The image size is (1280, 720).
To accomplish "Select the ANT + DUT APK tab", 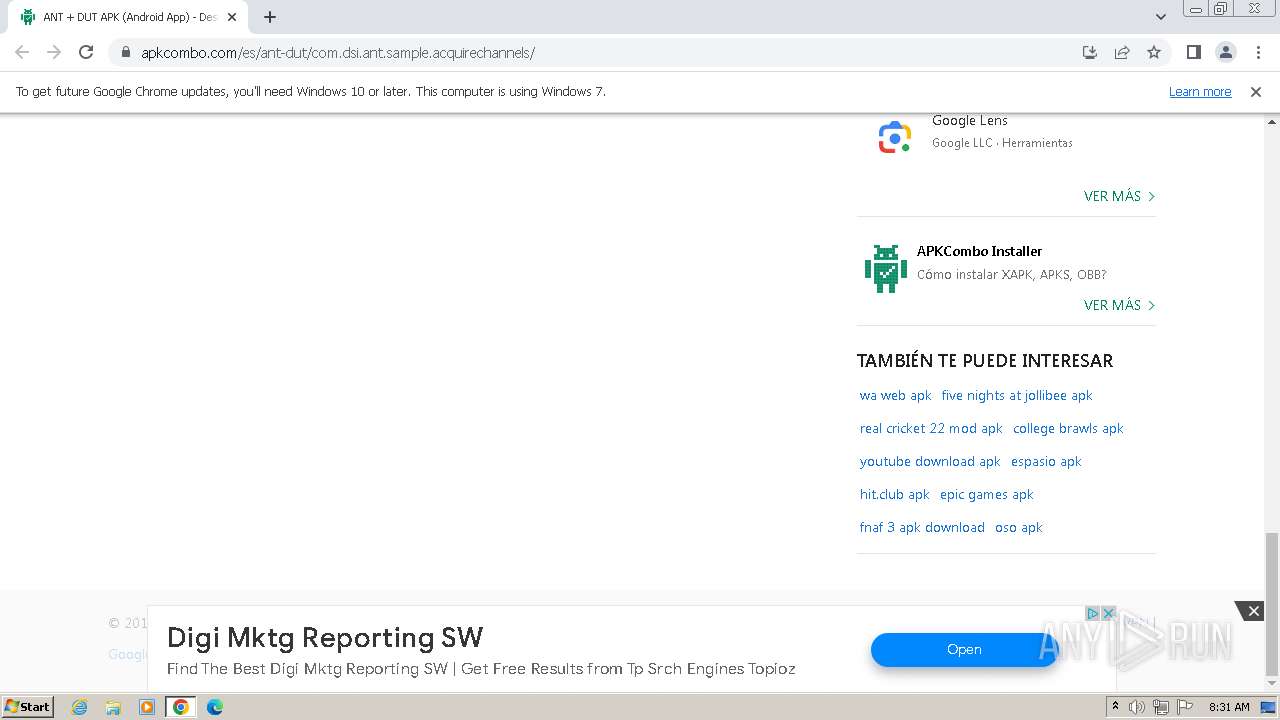I will [x=129, y=17].
